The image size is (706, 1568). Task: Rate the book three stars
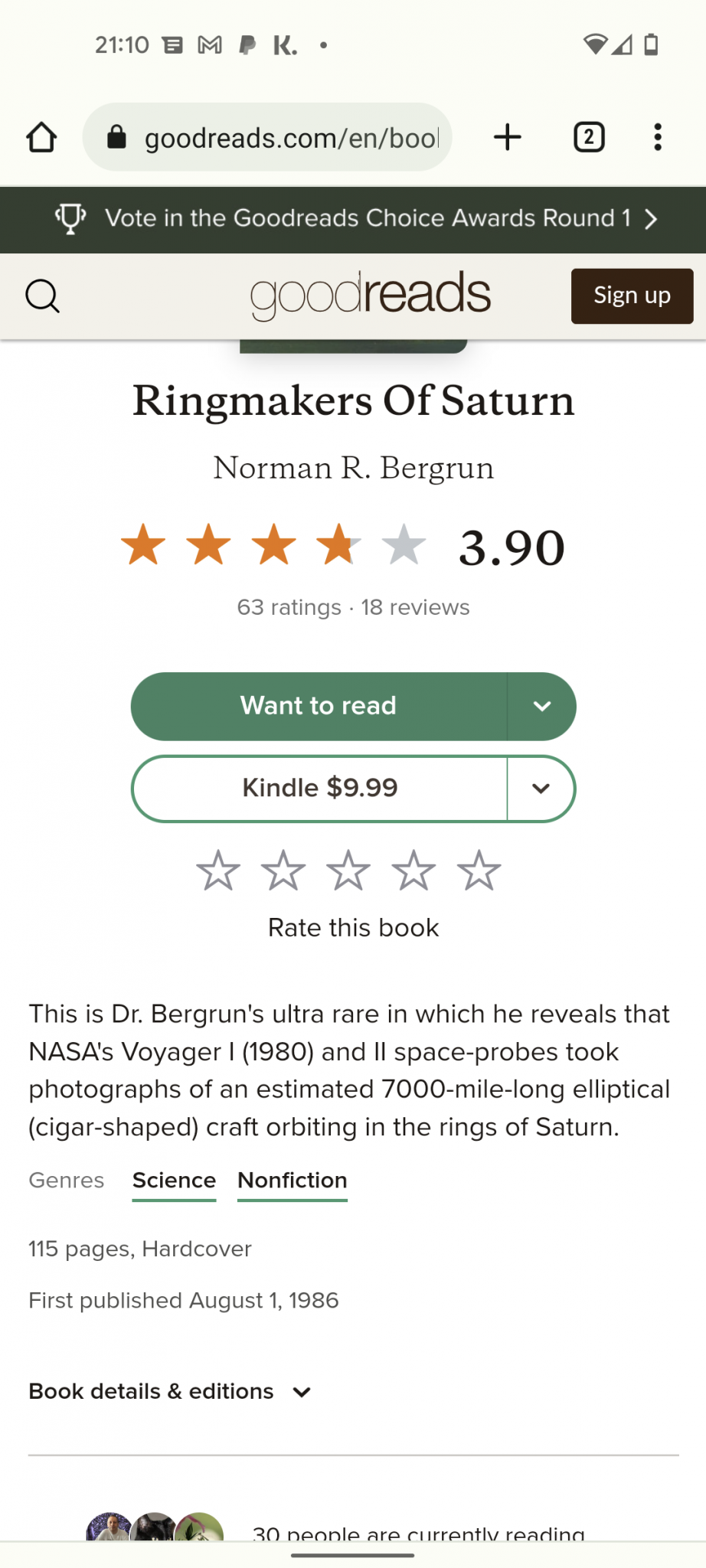[x=348, y=871]
